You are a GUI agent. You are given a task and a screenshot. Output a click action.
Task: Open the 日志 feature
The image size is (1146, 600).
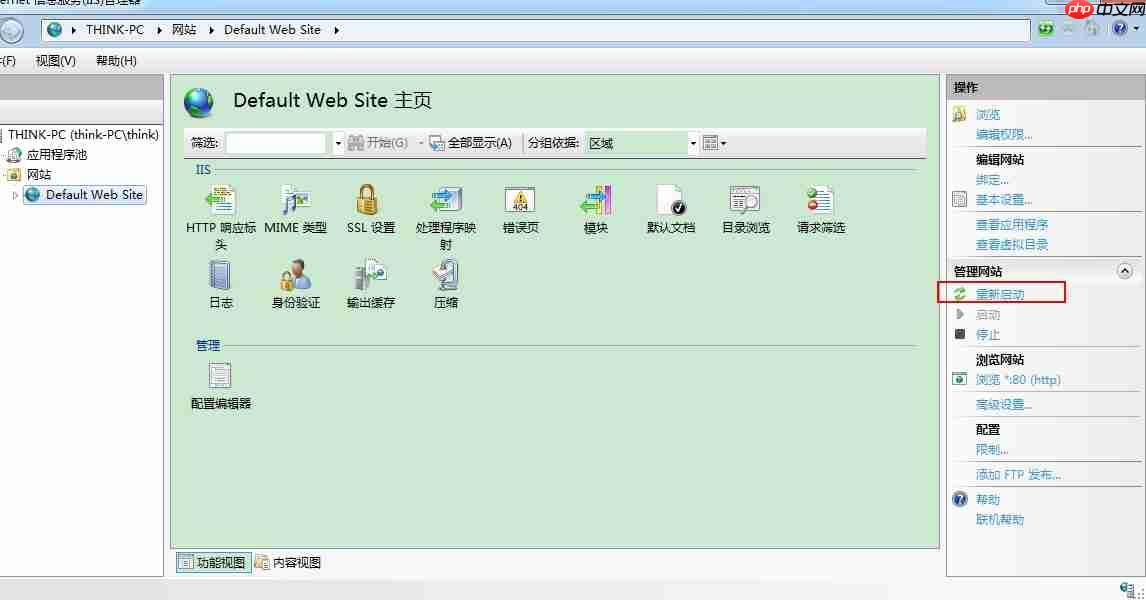[x=219, y=275]
